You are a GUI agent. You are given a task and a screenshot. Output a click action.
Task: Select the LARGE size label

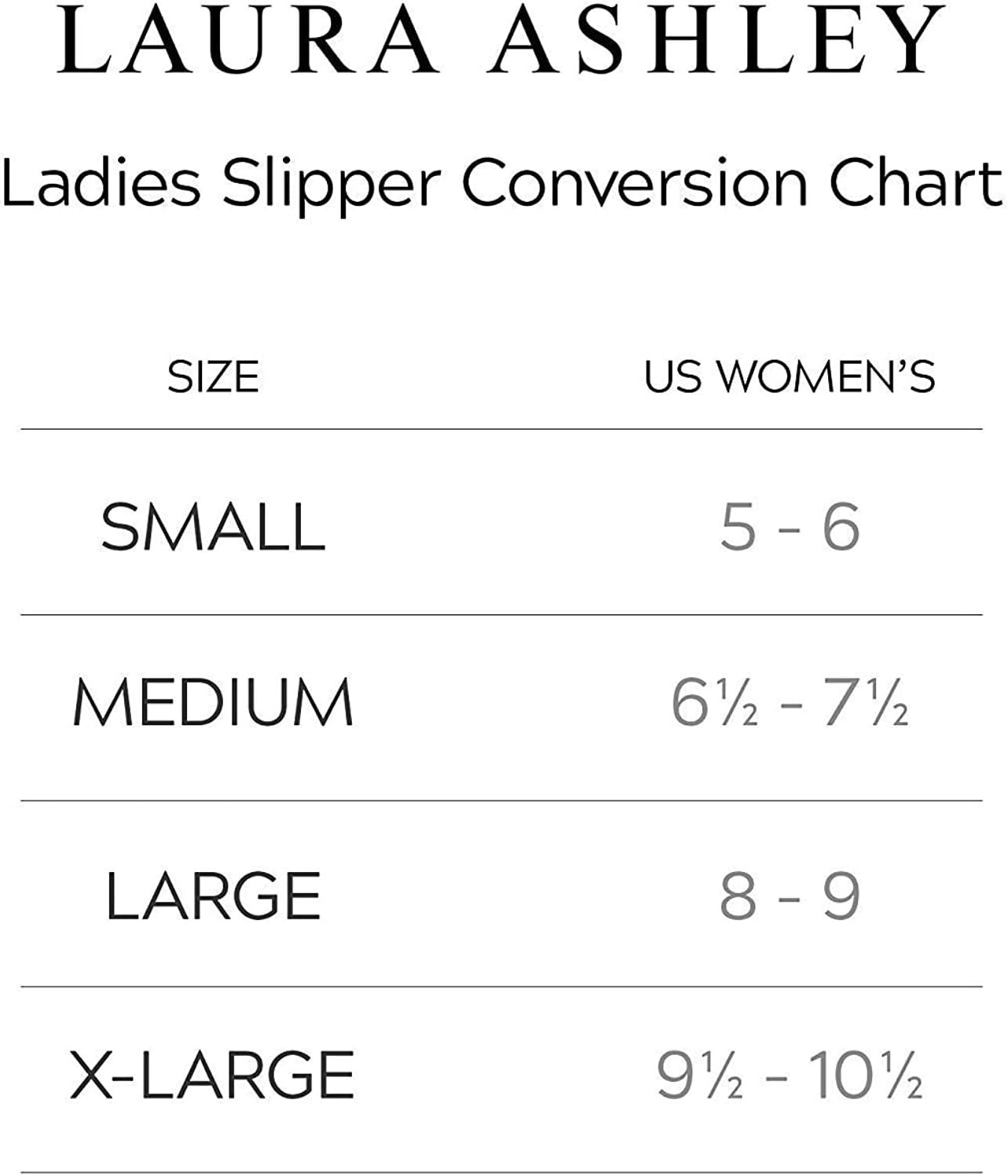tap(213, 896)
